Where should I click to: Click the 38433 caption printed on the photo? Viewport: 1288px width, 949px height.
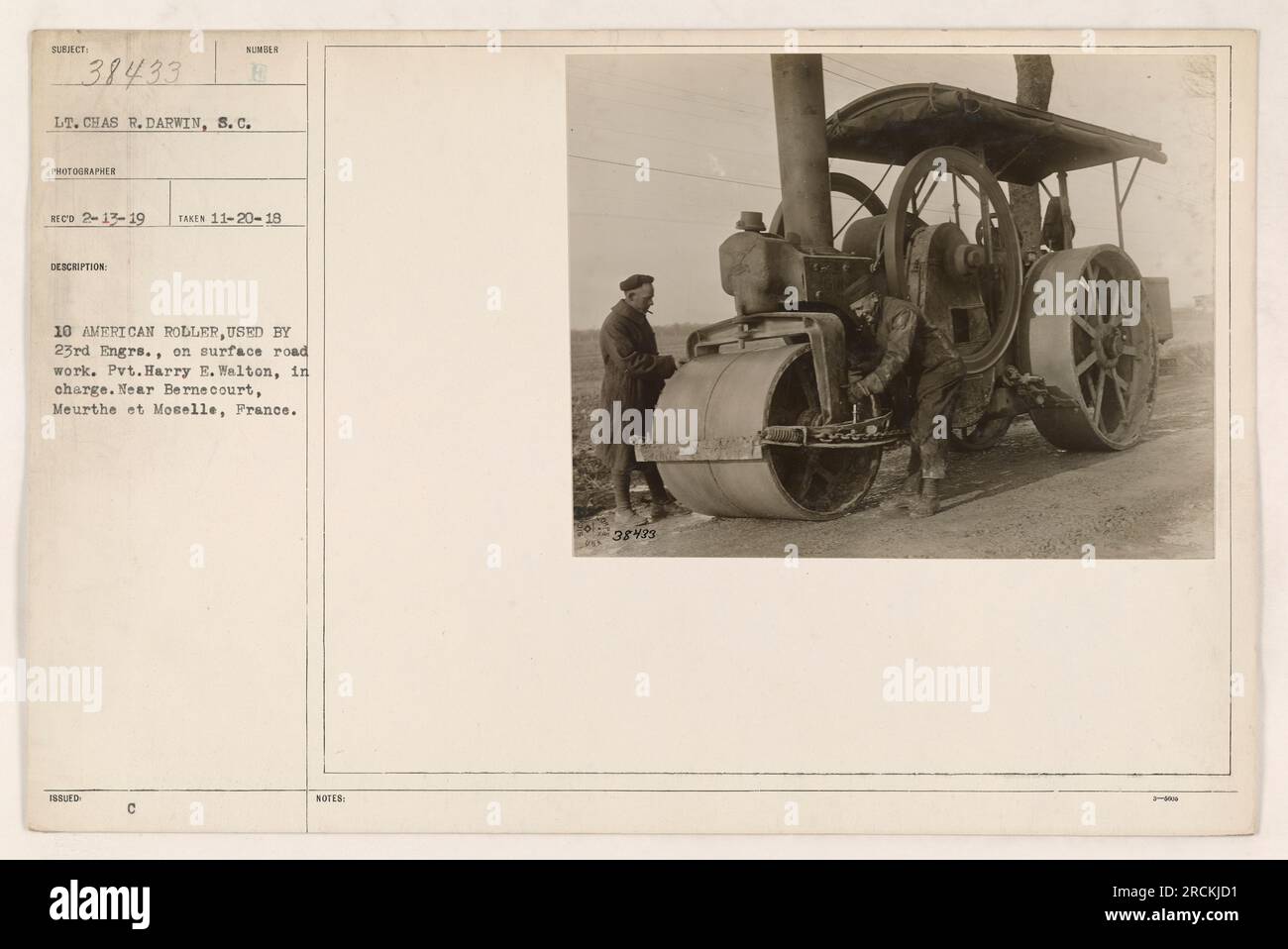634,535
